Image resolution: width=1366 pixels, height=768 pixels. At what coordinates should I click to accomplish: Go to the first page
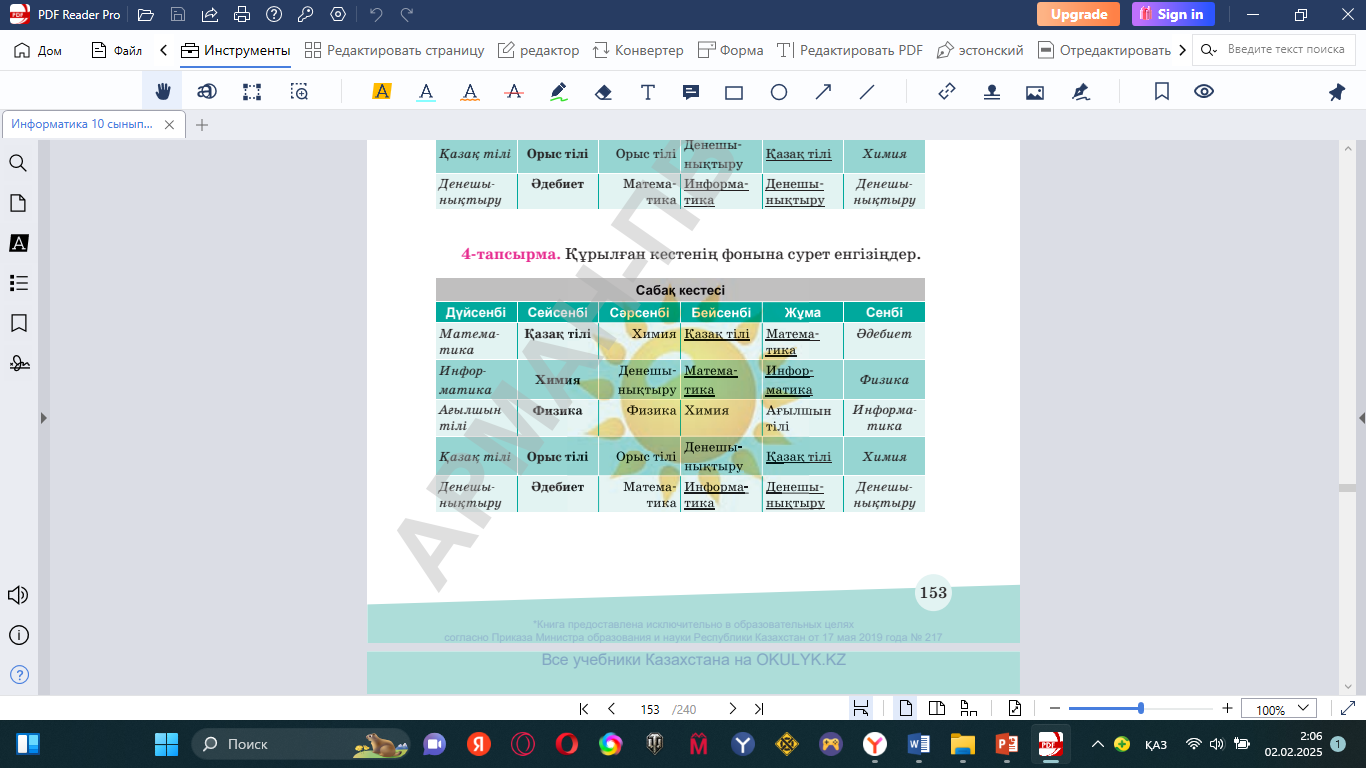[584, 709]
